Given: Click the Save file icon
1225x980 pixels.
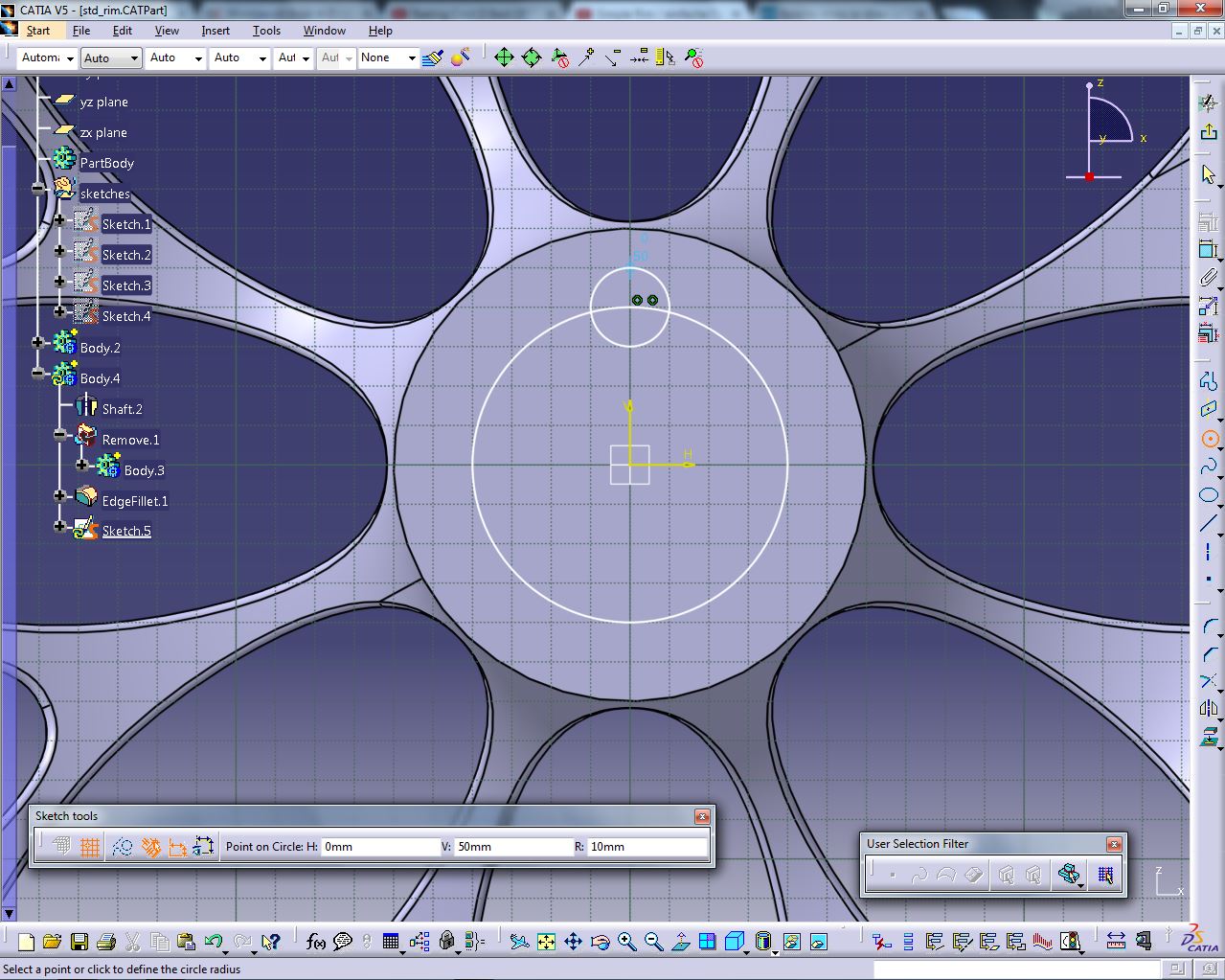Looking at the screenshot, I should click(x=79, y=942).
